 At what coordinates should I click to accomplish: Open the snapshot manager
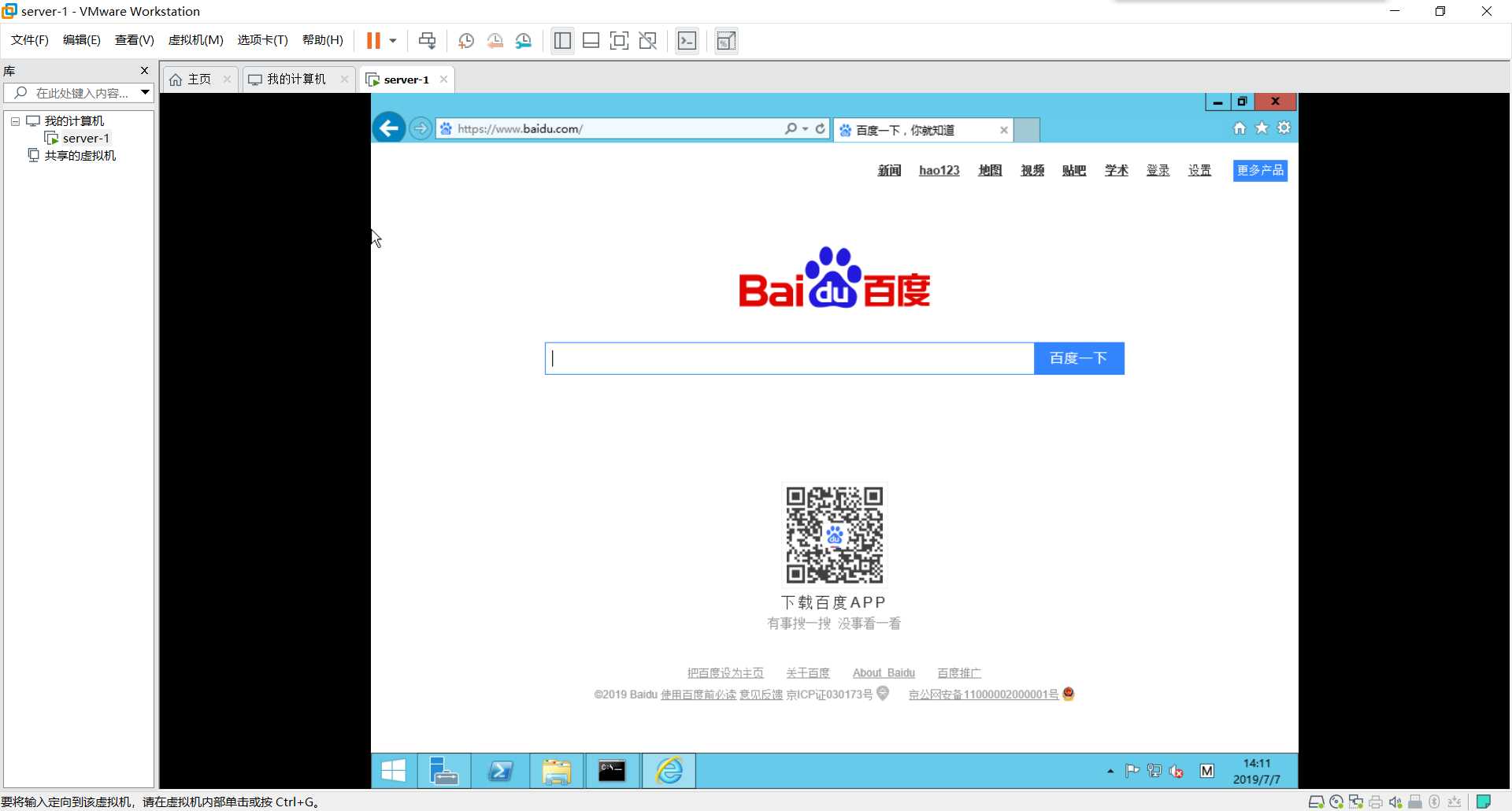click(524, 41)
